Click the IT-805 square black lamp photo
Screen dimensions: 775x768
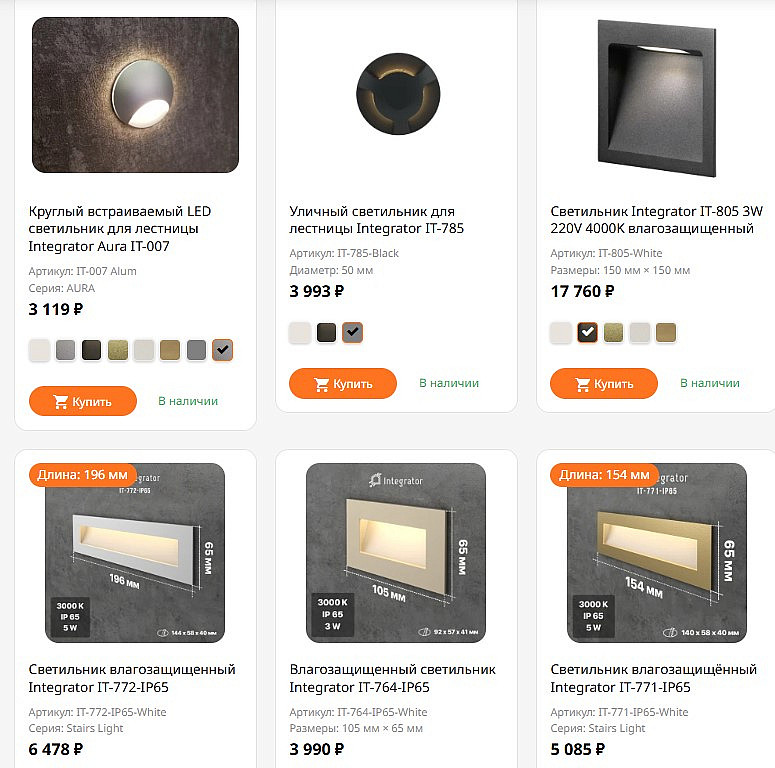point(657,95)
